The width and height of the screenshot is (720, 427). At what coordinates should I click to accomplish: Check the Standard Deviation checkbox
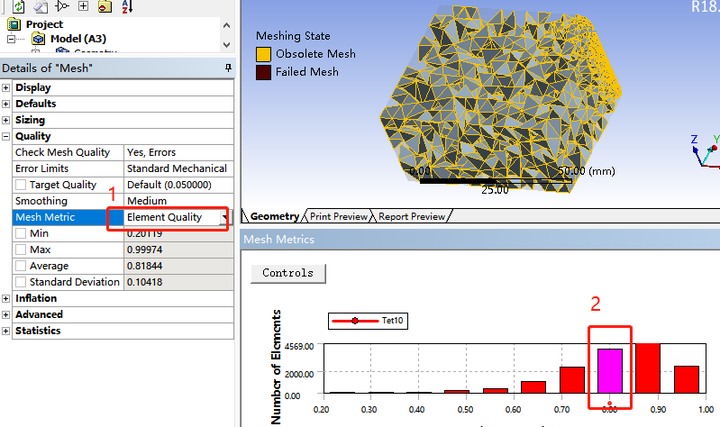[21, 282]
